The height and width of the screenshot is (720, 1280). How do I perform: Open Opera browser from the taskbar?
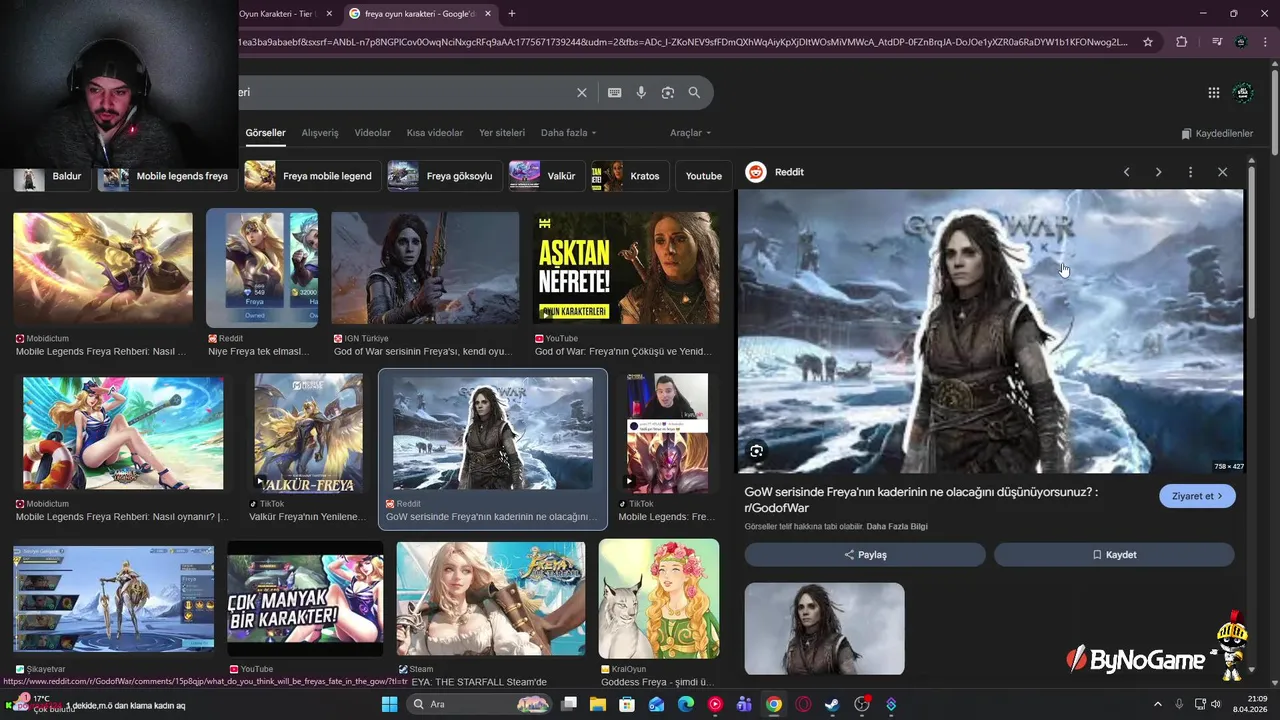(x=803, y=704)
